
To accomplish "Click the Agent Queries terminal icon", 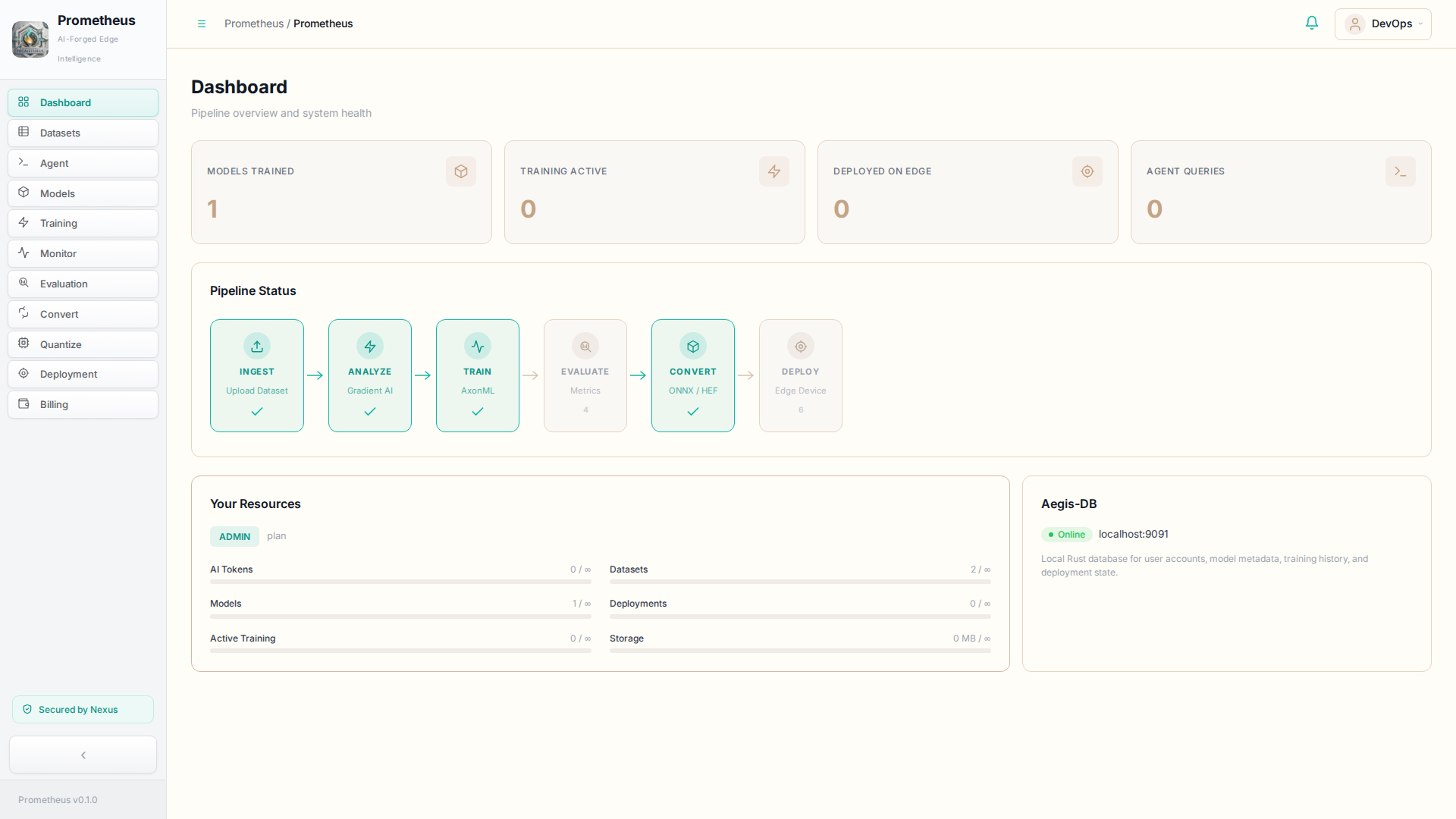I will point(1400,171).
